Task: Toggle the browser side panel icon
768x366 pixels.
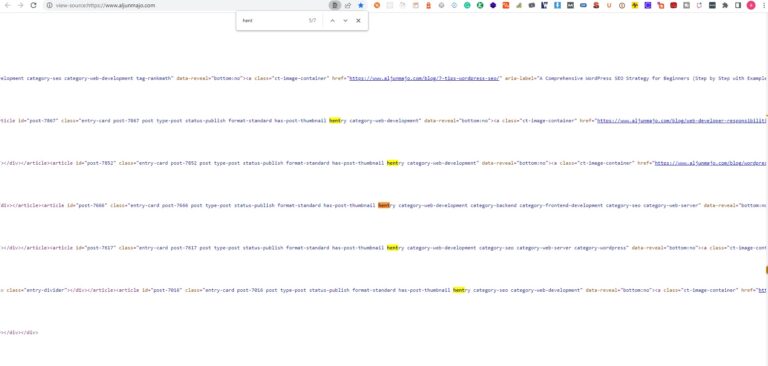Action: coord(738,5)
